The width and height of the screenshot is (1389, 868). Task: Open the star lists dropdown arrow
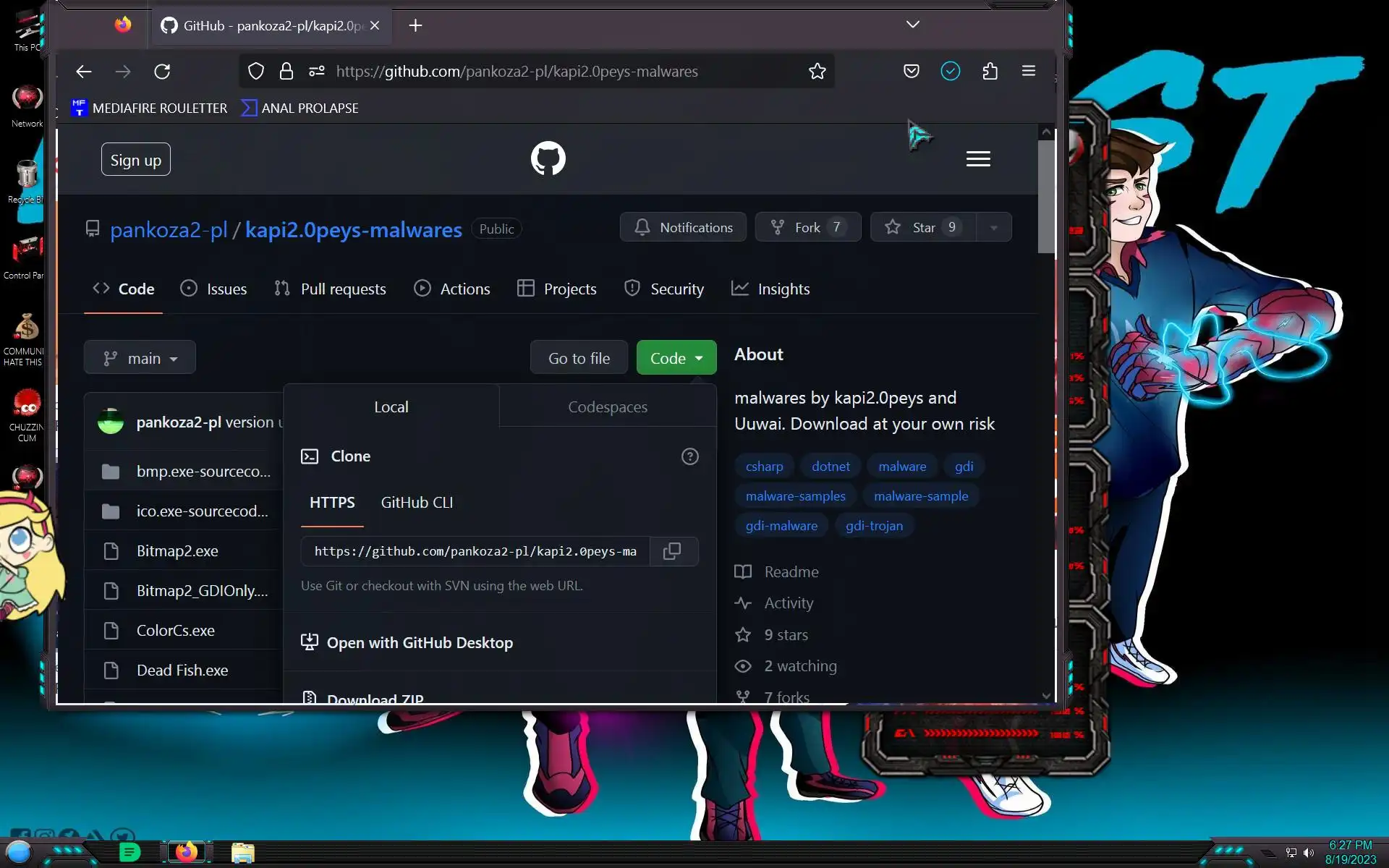[993, 227]
